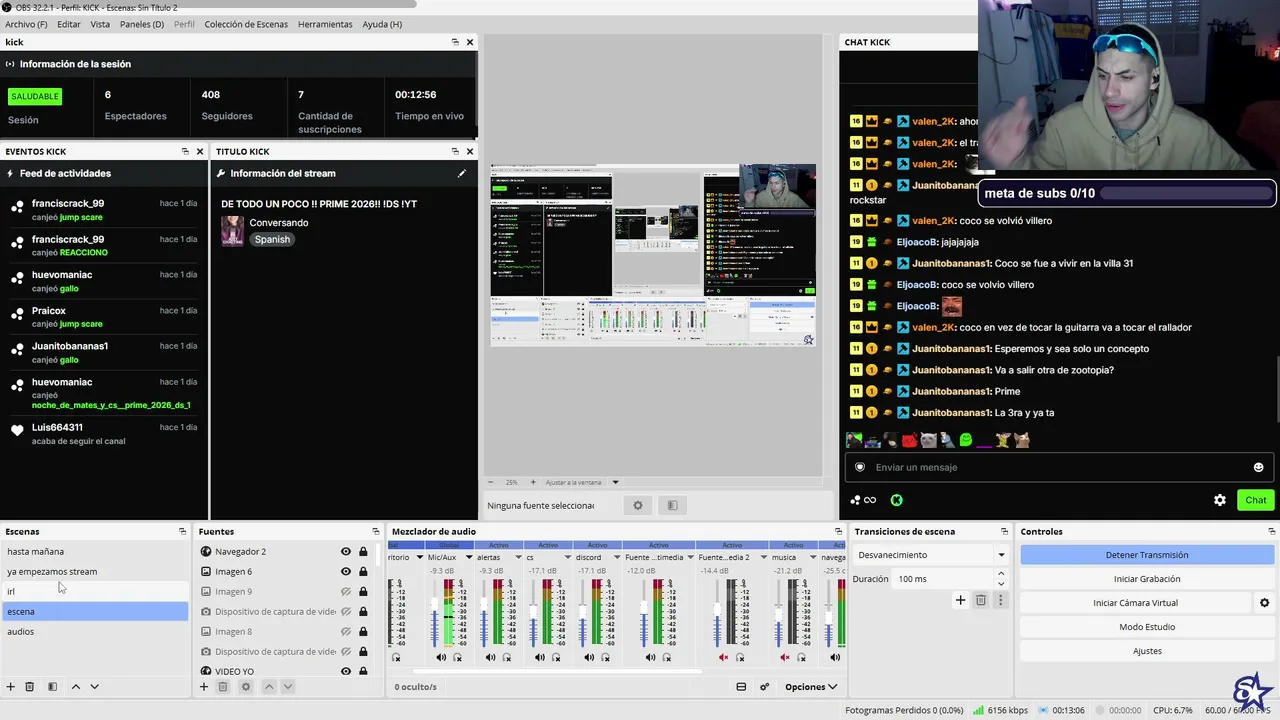Add a new source in Fuentes
The width and height of the screenshot is (1280, 720).
click(x=204, y=687)
